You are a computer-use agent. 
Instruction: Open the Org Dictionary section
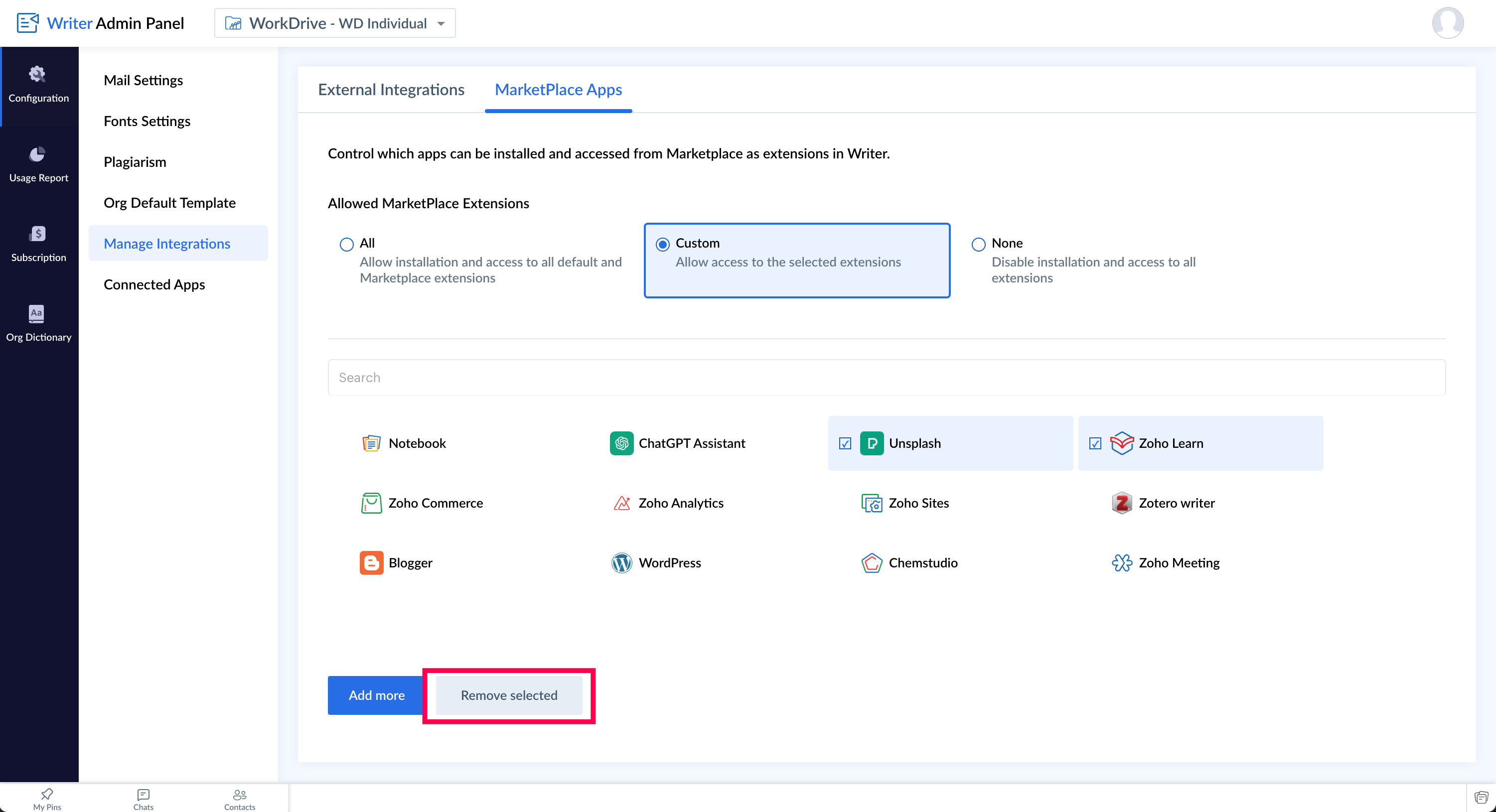click(x=38, y=323)
